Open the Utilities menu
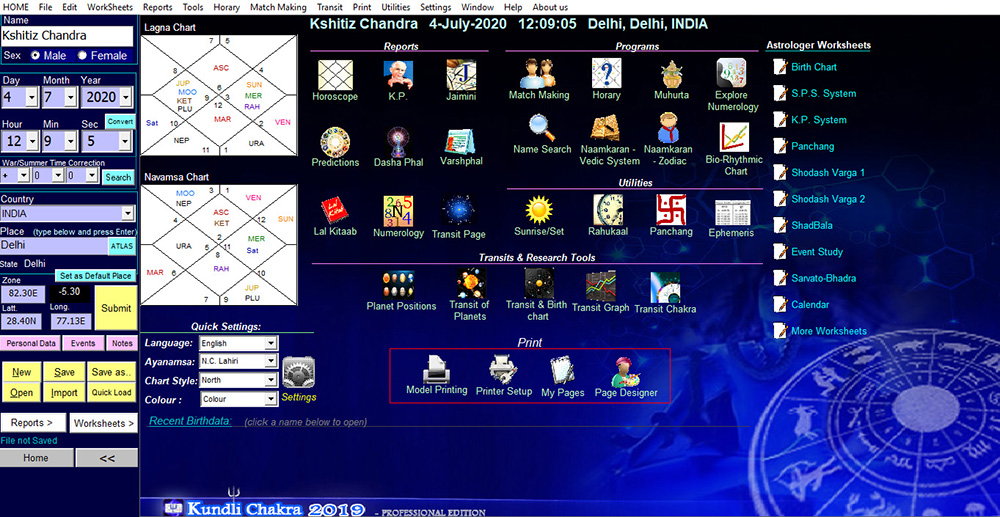The image size is (1000, 517). click(396, 7)
